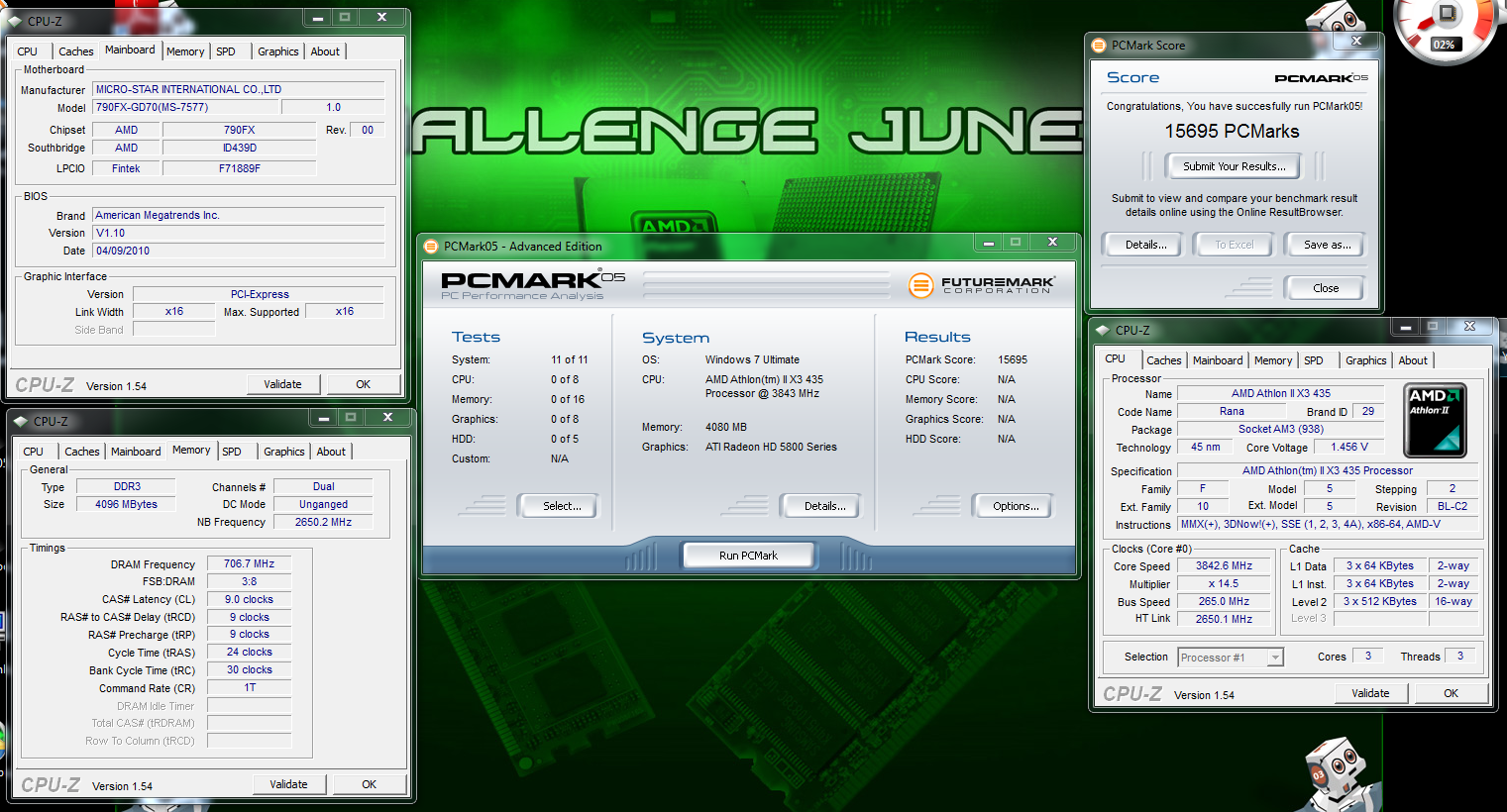Screen dimensions: 1507x812
Task: Click the HT Link value 2650.1 MHz
Action: [1224, 619]
